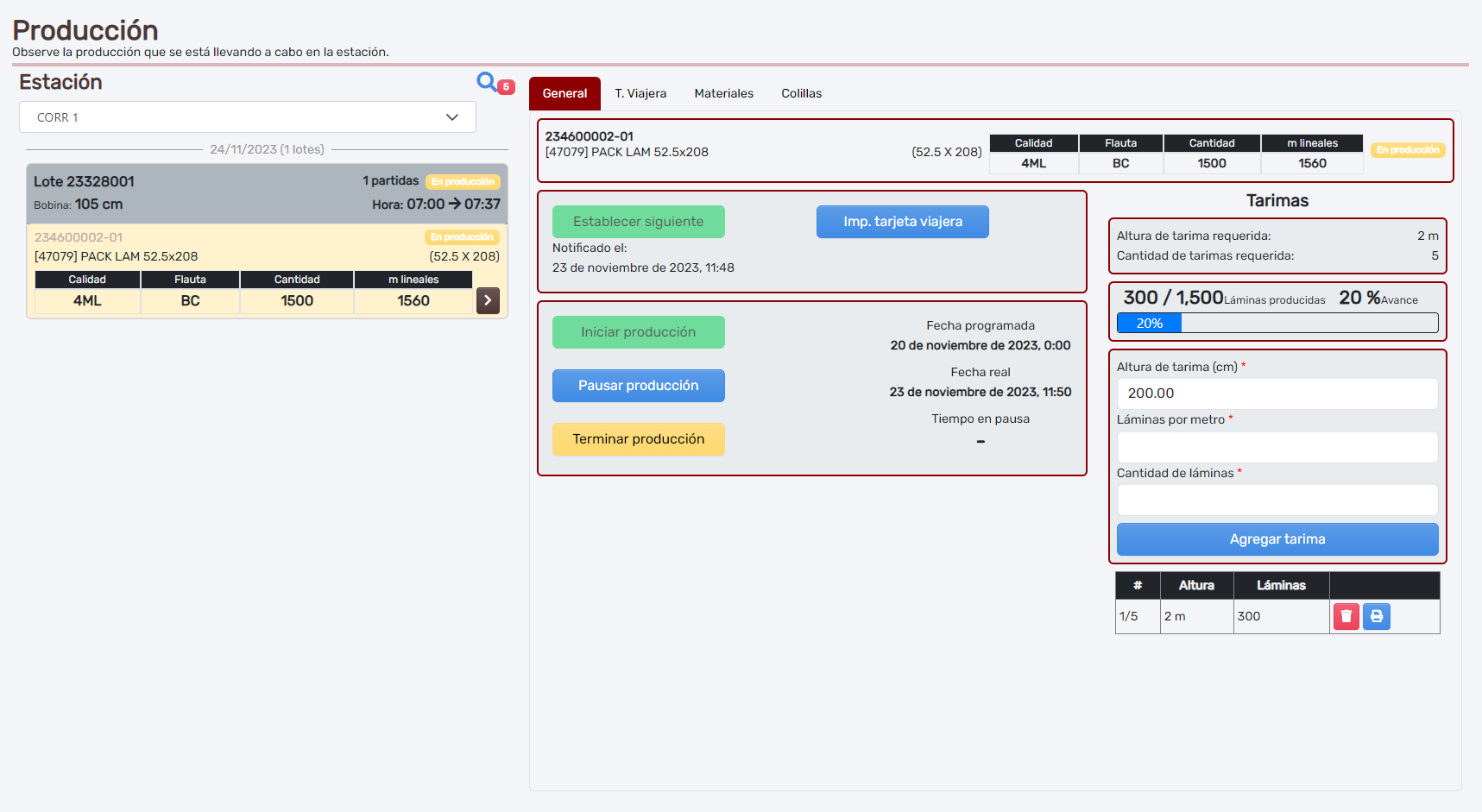This screenshot has width=1482, height=812.
Task: Click the Láminas por metro field
Action: click(x=1277, y=447)
